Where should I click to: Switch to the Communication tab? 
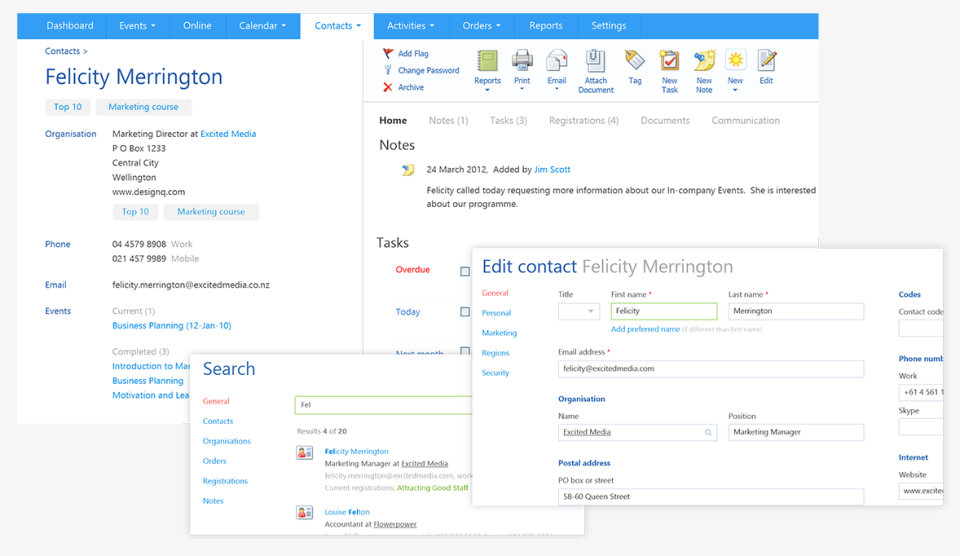tap(745, 121)
